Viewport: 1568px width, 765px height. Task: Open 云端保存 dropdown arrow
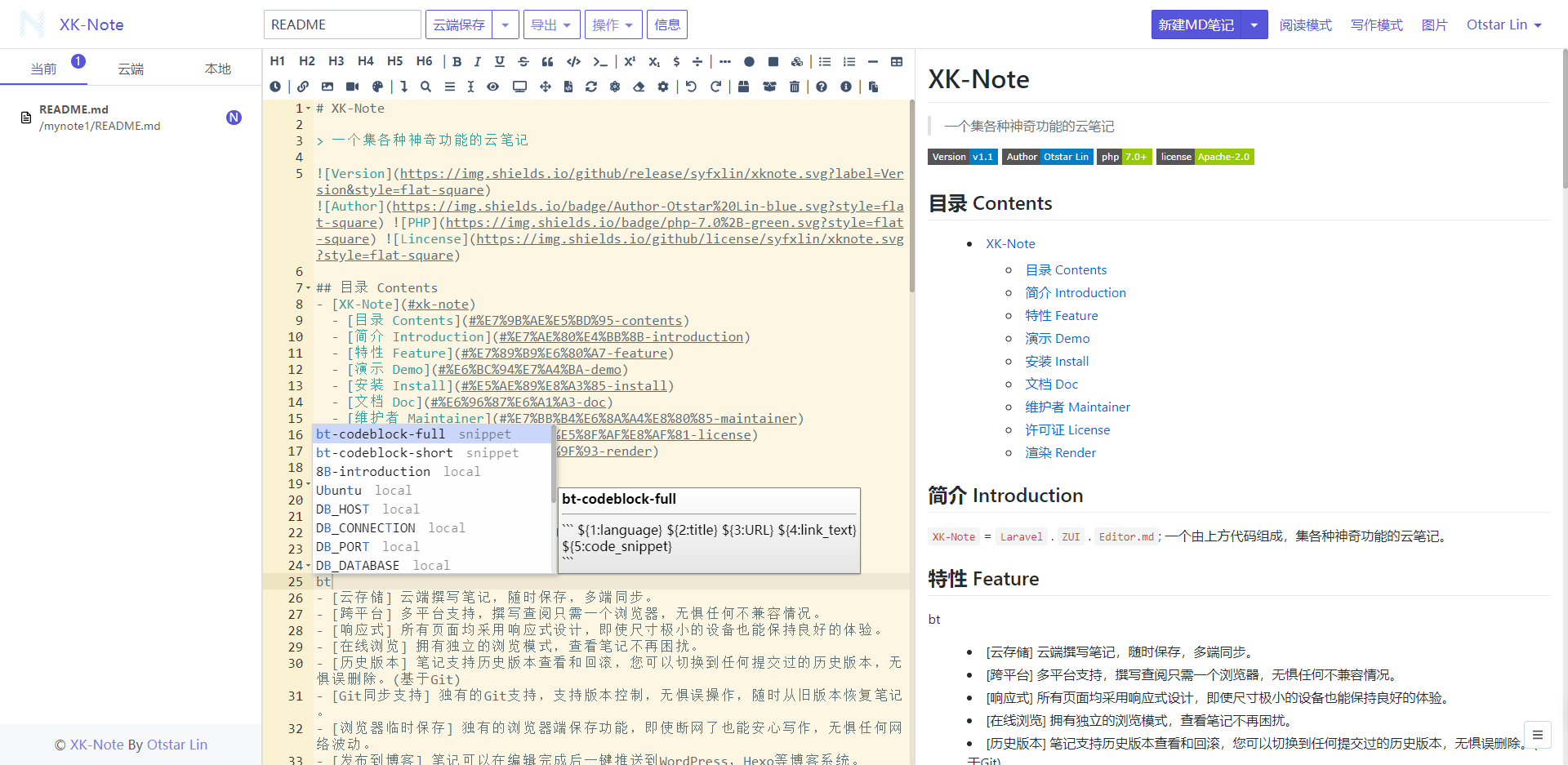tap(506, 24)
